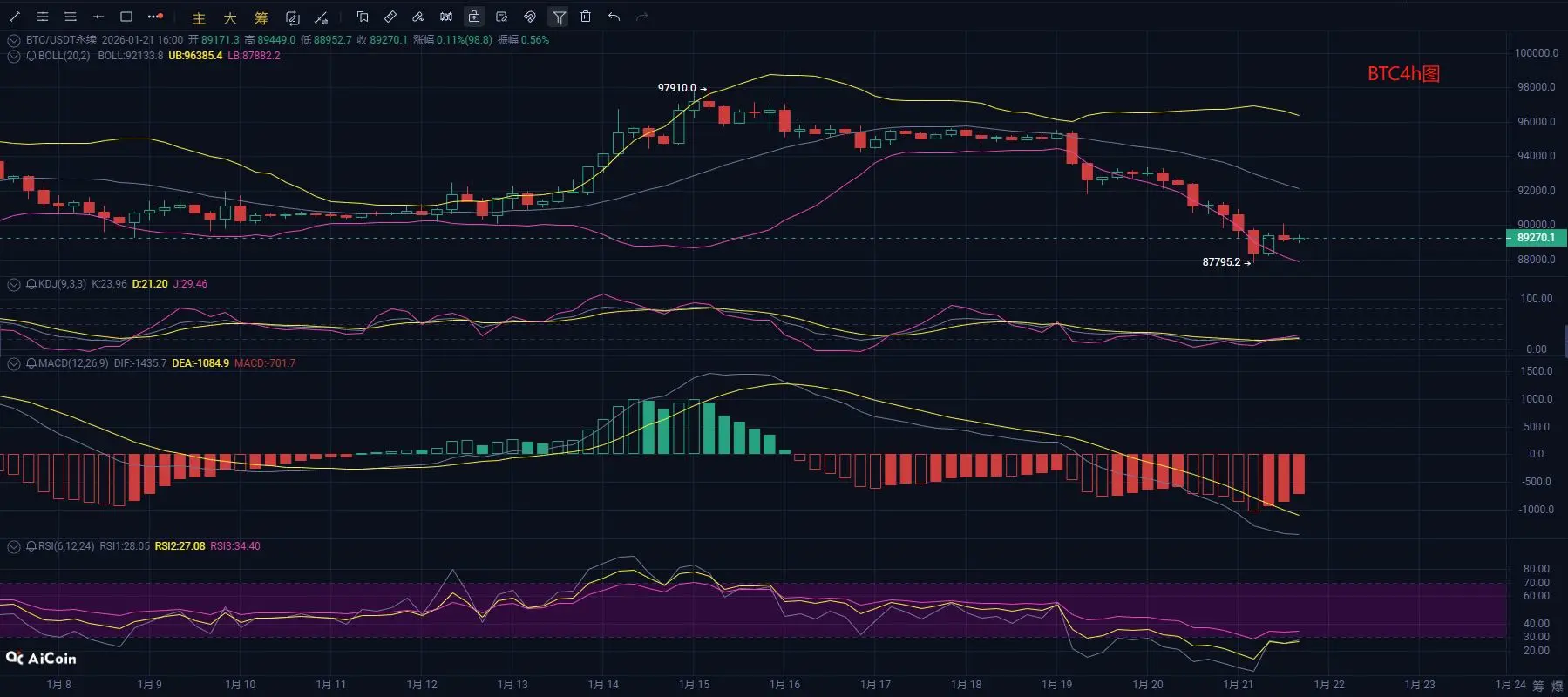Click the MACD:-701.7 histogram value
The width and height of the screenshot is (1568, 697).
point(265,363)
